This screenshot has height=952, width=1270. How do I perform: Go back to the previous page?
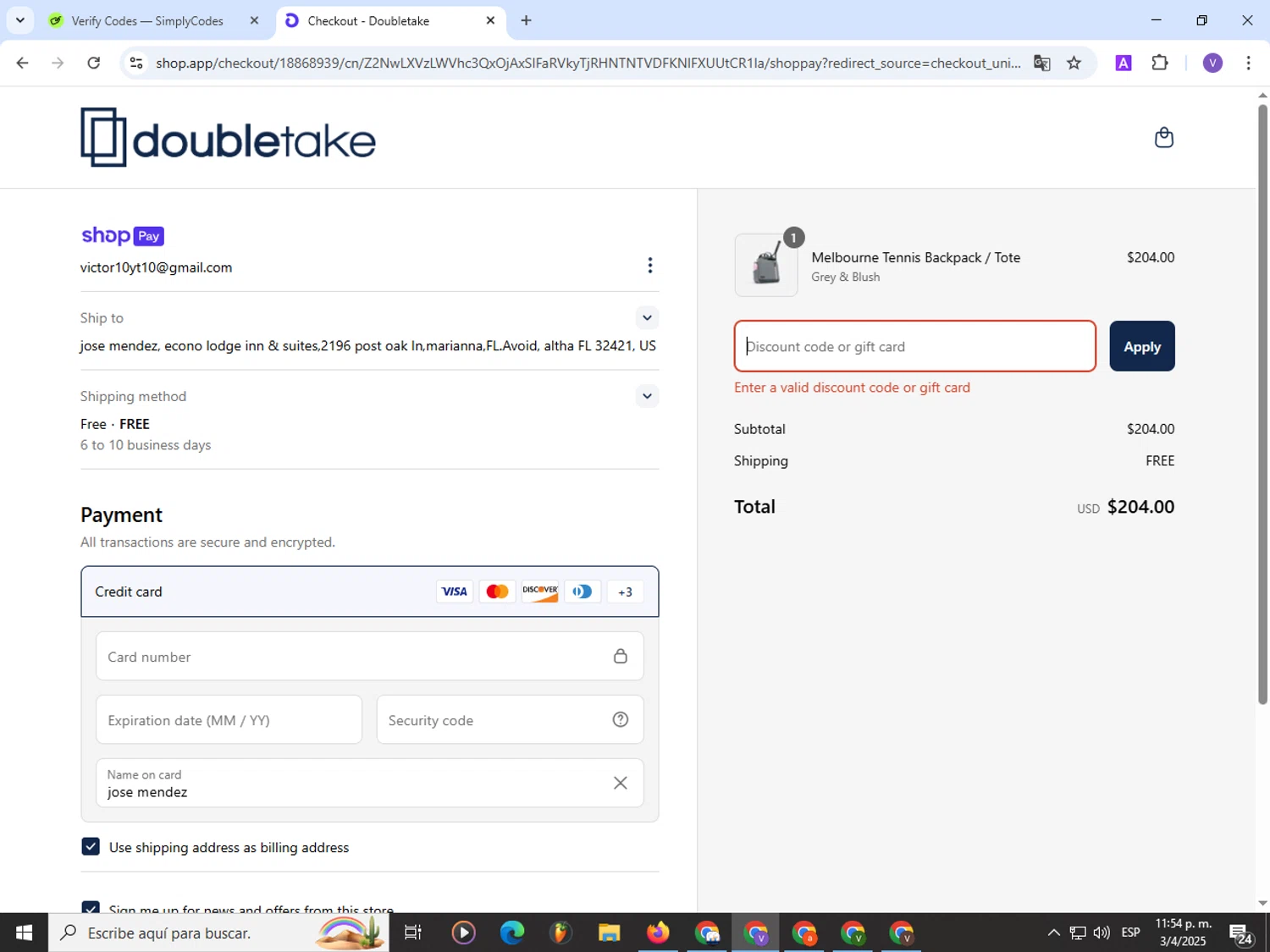22,63
